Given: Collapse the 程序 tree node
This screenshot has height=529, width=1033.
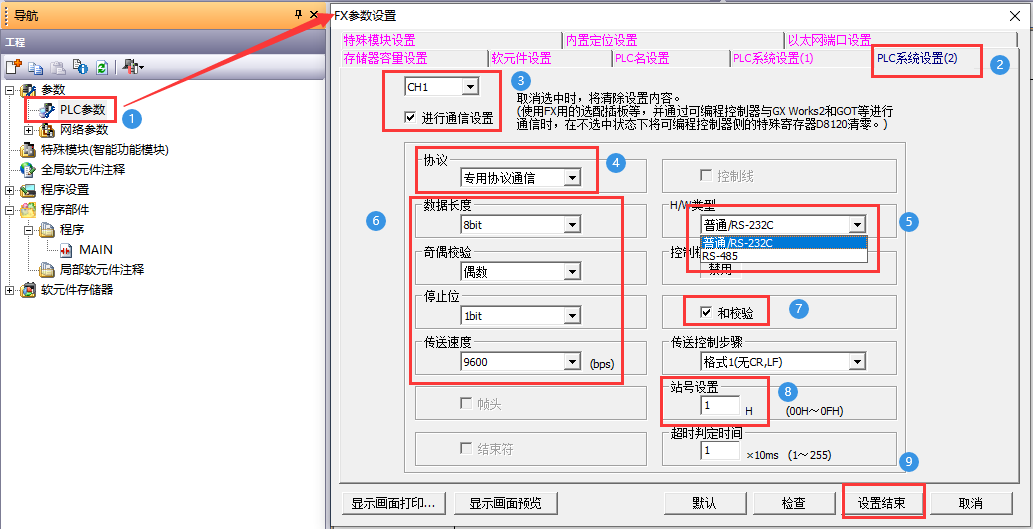Looking at the screenshot, I should tap(29, 230).
